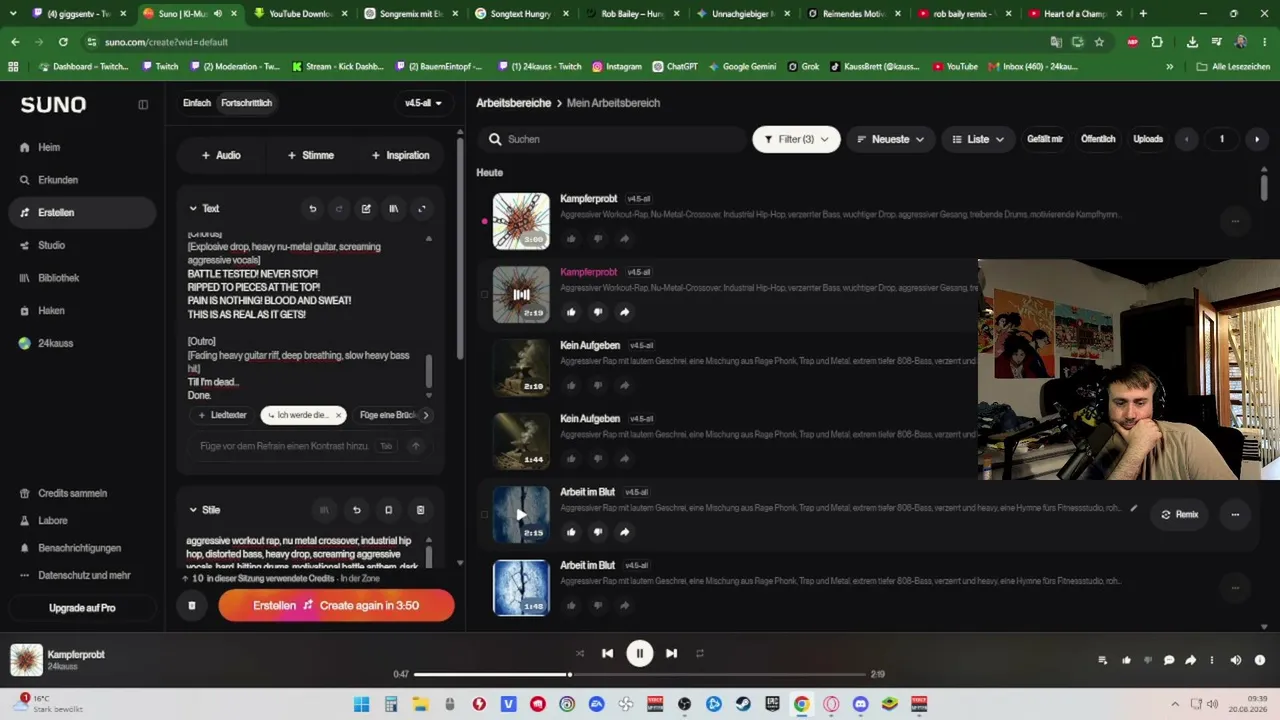Open the Liste view dropdown
The image size is (1280, 720).
tap(978, 139)
